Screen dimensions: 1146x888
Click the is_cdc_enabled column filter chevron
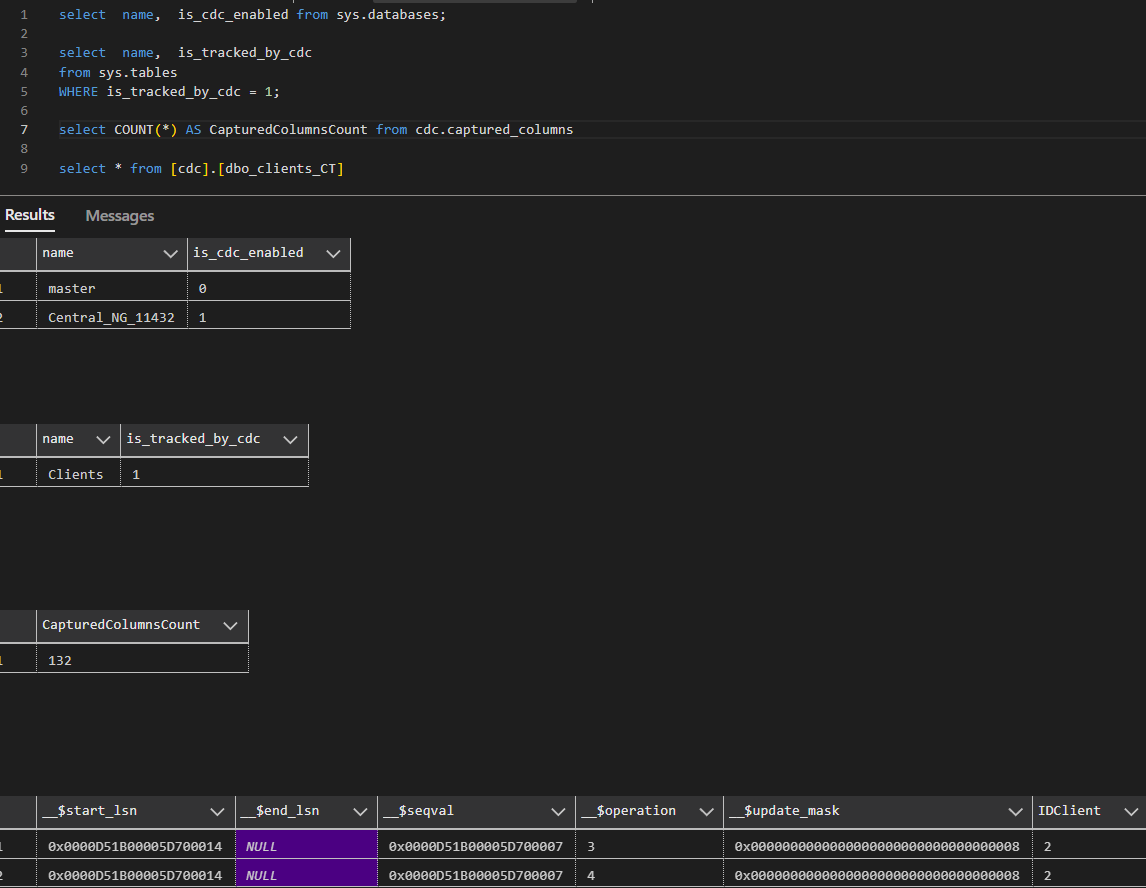click(332, 253)
